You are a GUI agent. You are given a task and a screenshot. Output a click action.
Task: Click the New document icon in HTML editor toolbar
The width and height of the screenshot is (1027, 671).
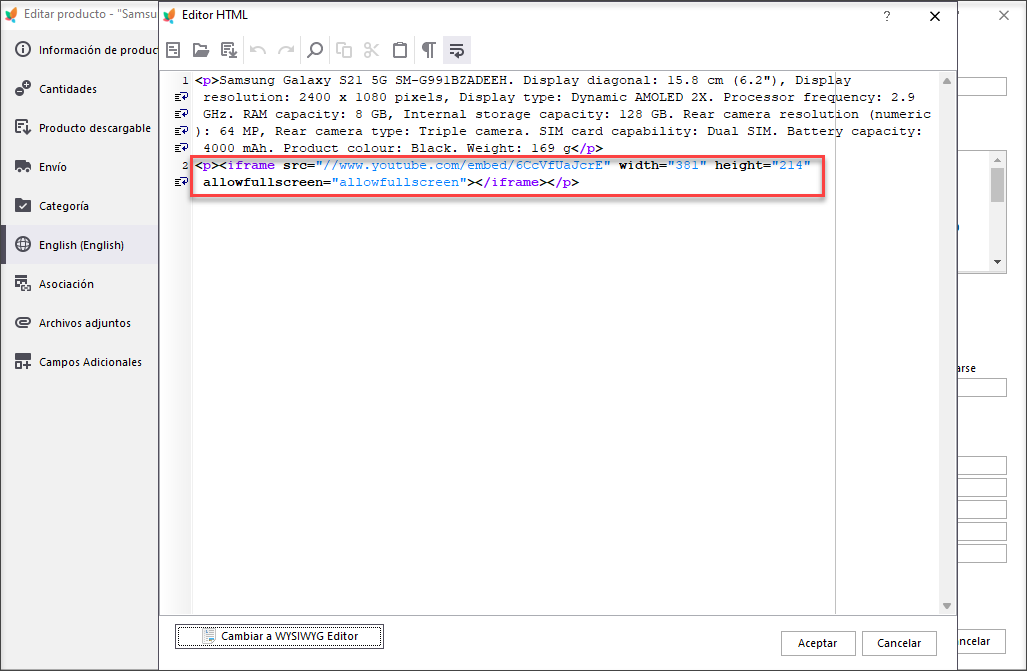click(x=173, y=50)
